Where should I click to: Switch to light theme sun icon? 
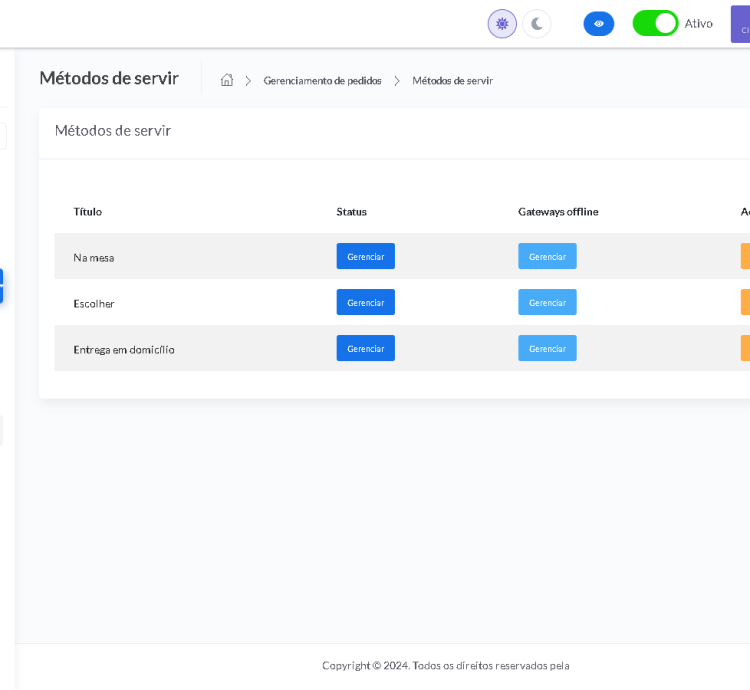502,23
